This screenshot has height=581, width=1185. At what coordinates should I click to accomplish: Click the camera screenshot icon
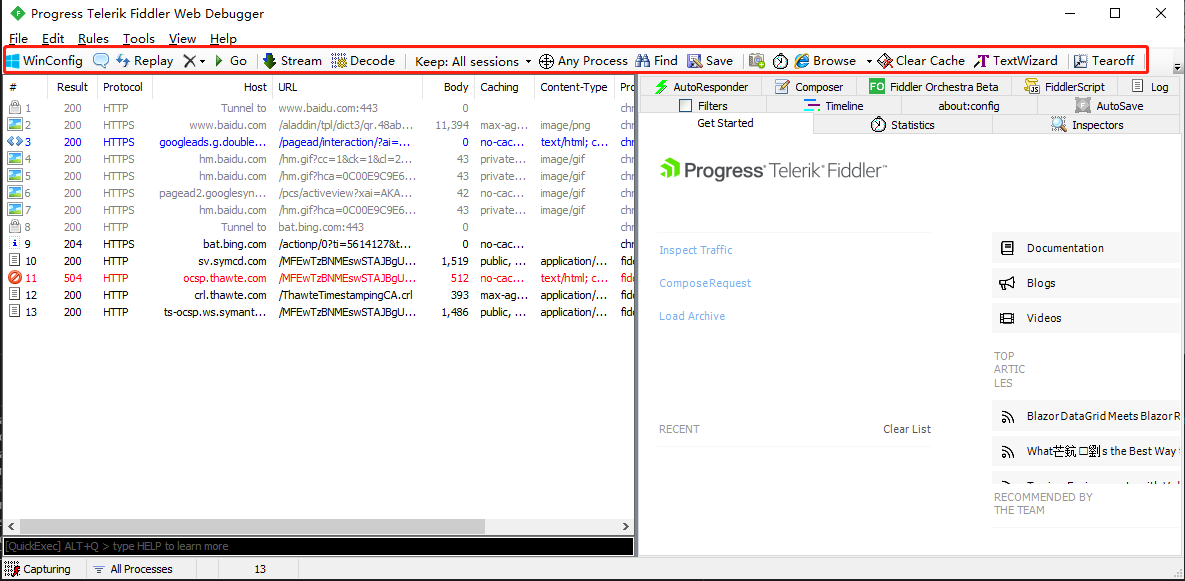click(756, 61)
